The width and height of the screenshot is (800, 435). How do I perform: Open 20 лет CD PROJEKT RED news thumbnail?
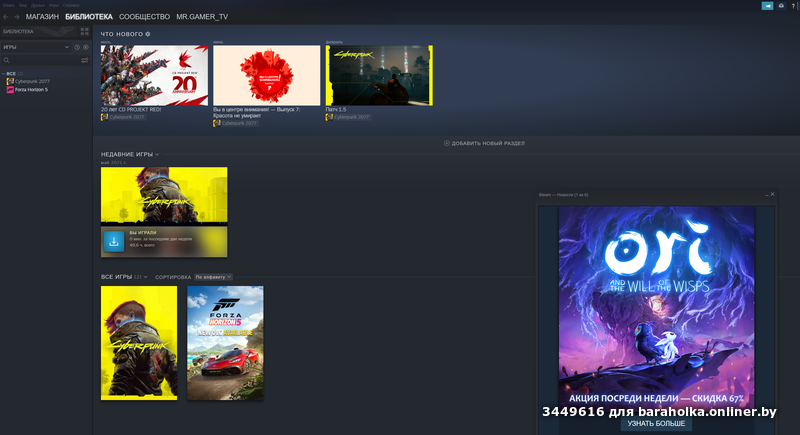point(154,75)
